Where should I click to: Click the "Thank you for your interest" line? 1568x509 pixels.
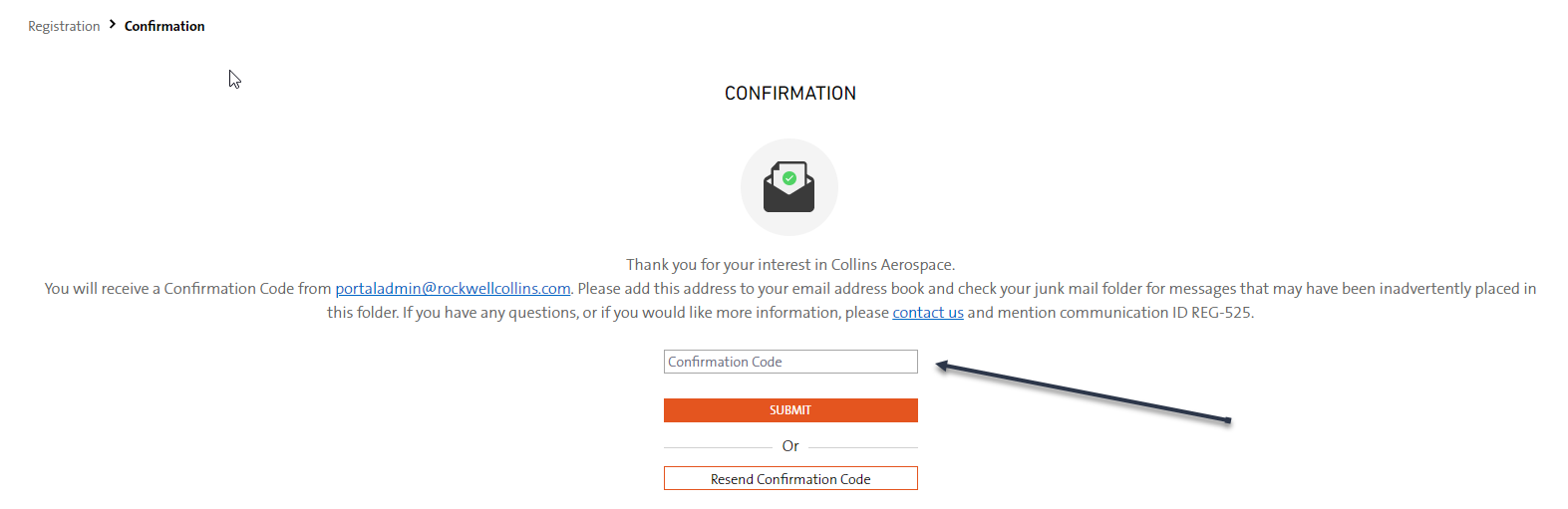click(789, 265)
